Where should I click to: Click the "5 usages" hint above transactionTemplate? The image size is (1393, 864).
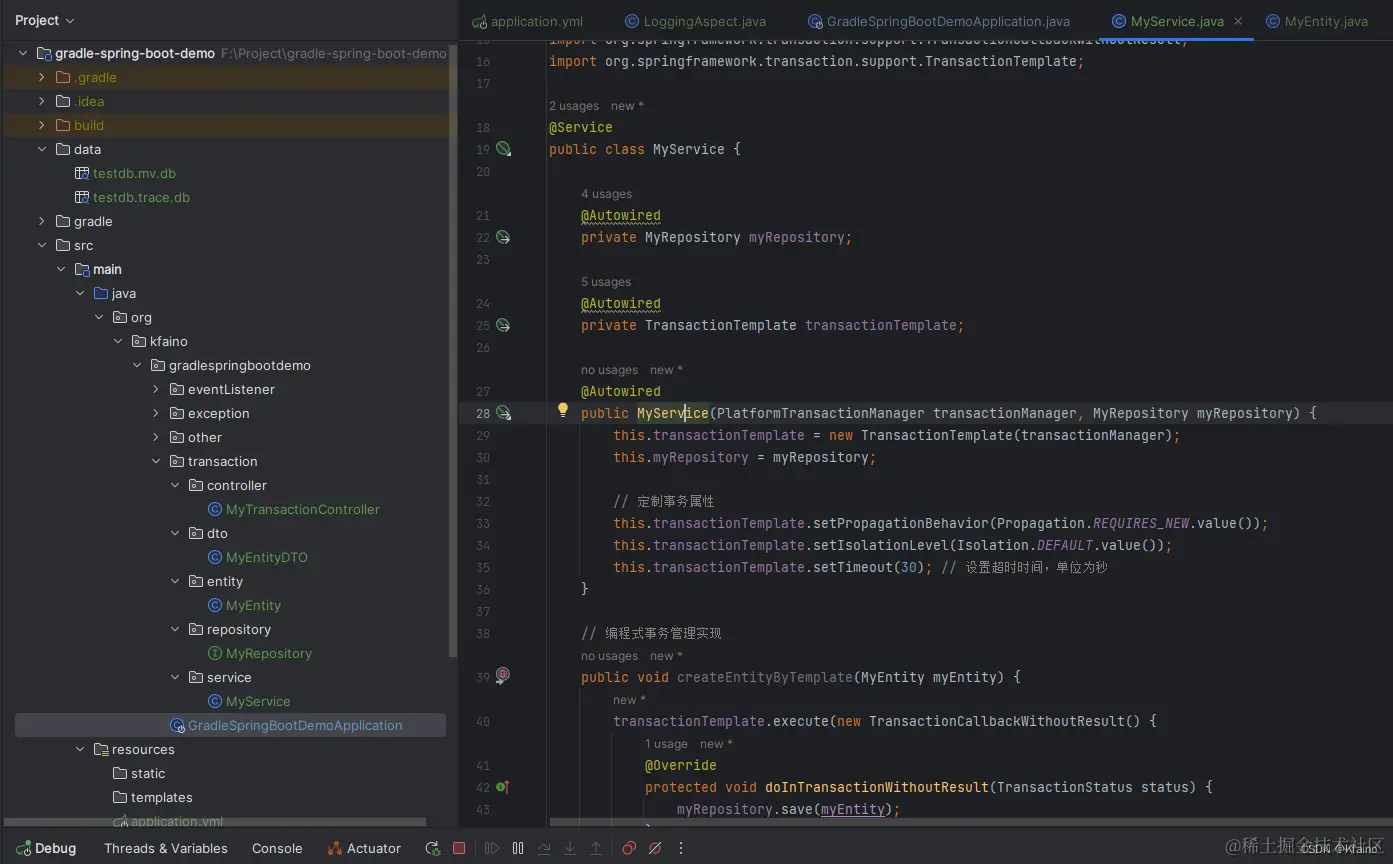(606, 282)
